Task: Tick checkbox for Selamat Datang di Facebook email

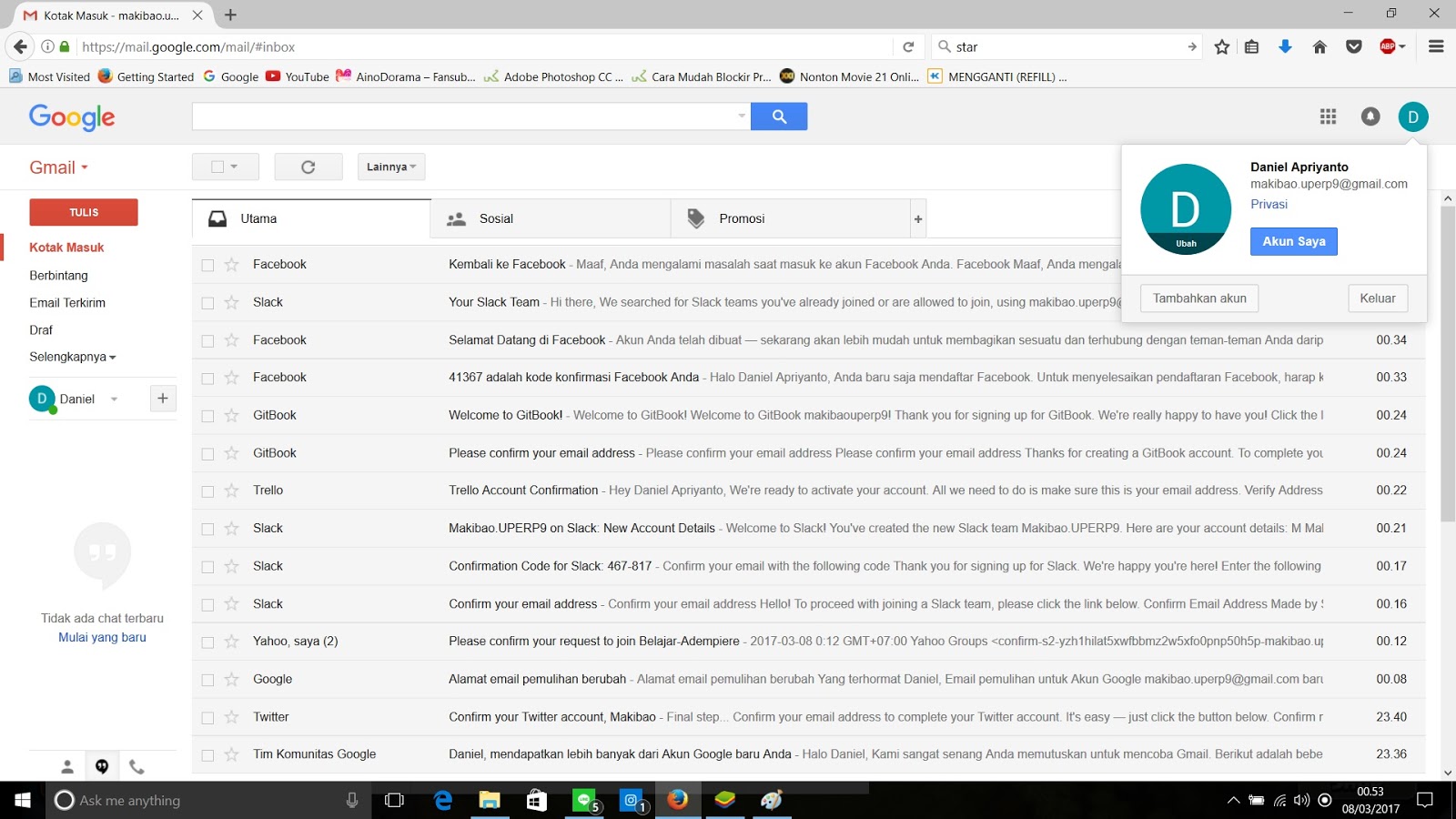Action: tap(207, 340)
